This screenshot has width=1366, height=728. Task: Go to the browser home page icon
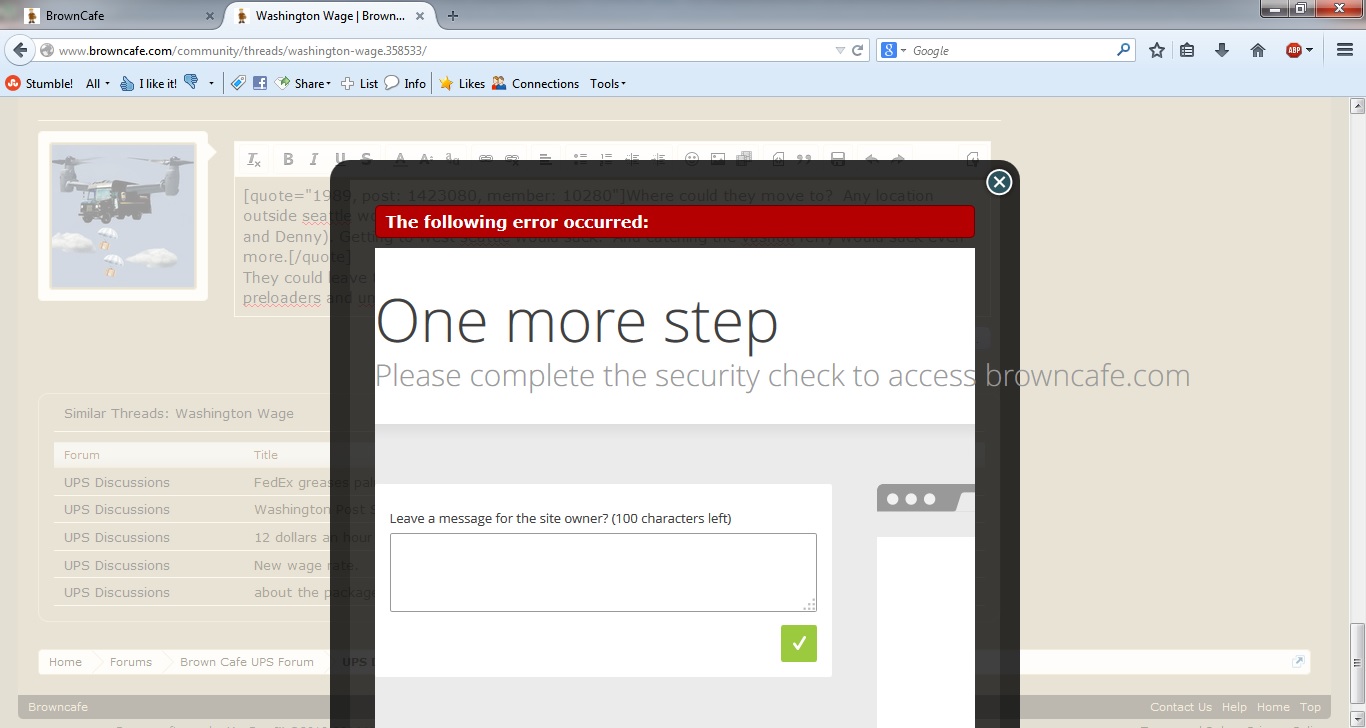pos(1258,50)
